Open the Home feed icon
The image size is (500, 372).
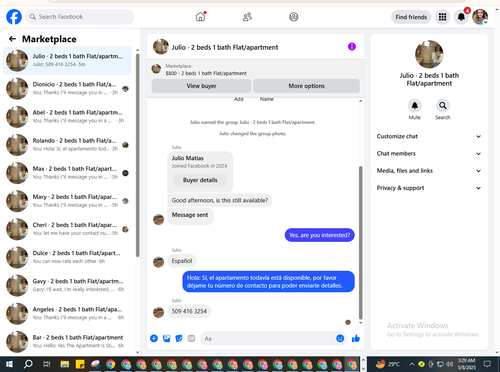(200, 17)
